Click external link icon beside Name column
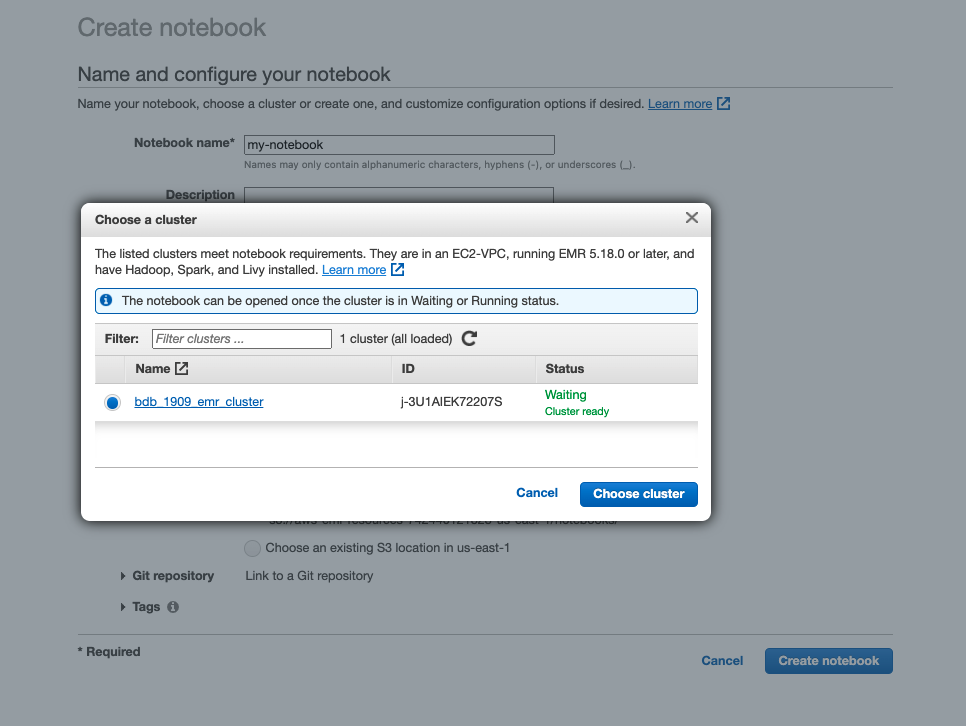Image resolution: width=966 pixels, height=726 pixels. (181, 369)
